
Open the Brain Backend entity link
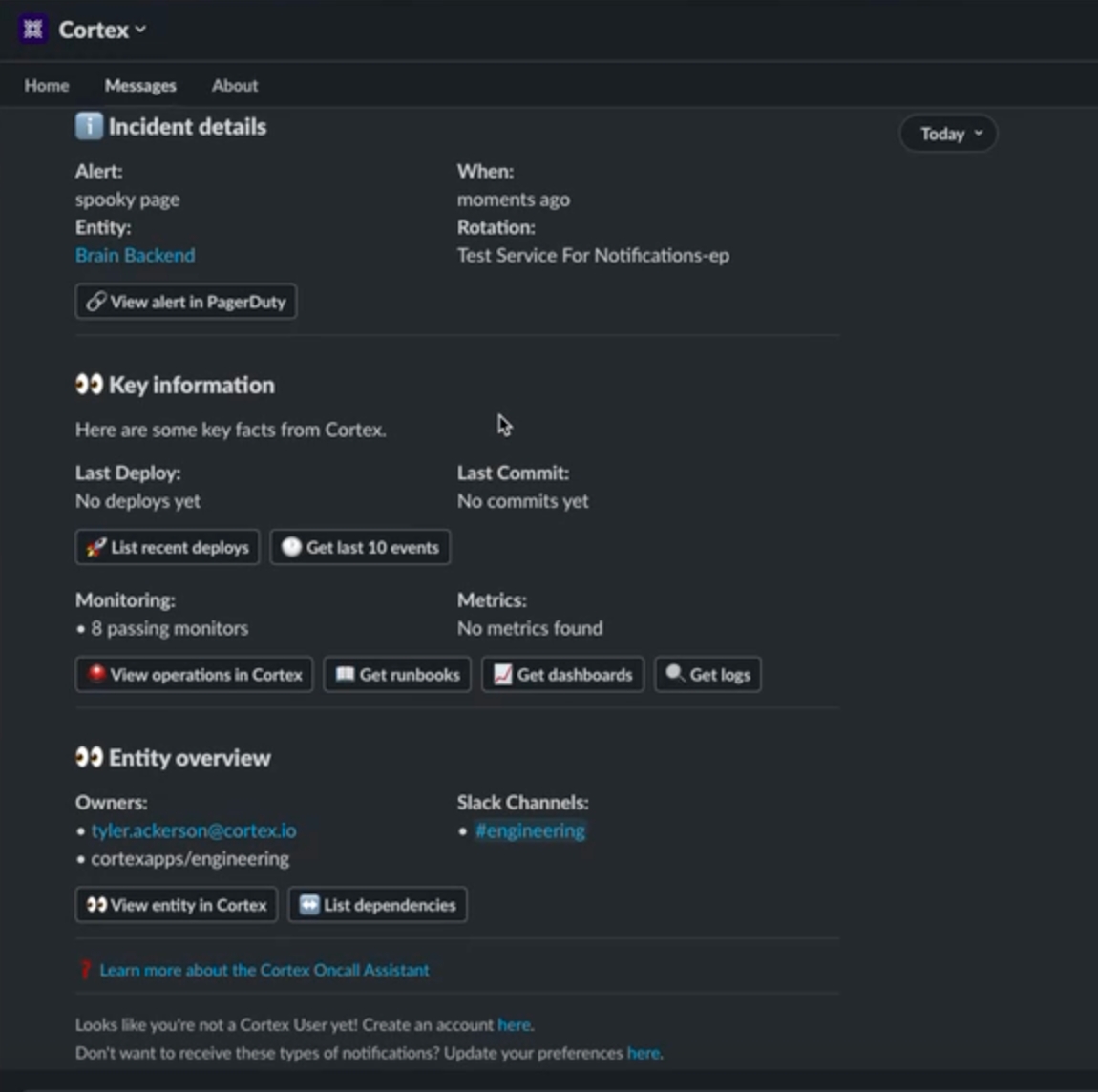(x=135, y=255)
